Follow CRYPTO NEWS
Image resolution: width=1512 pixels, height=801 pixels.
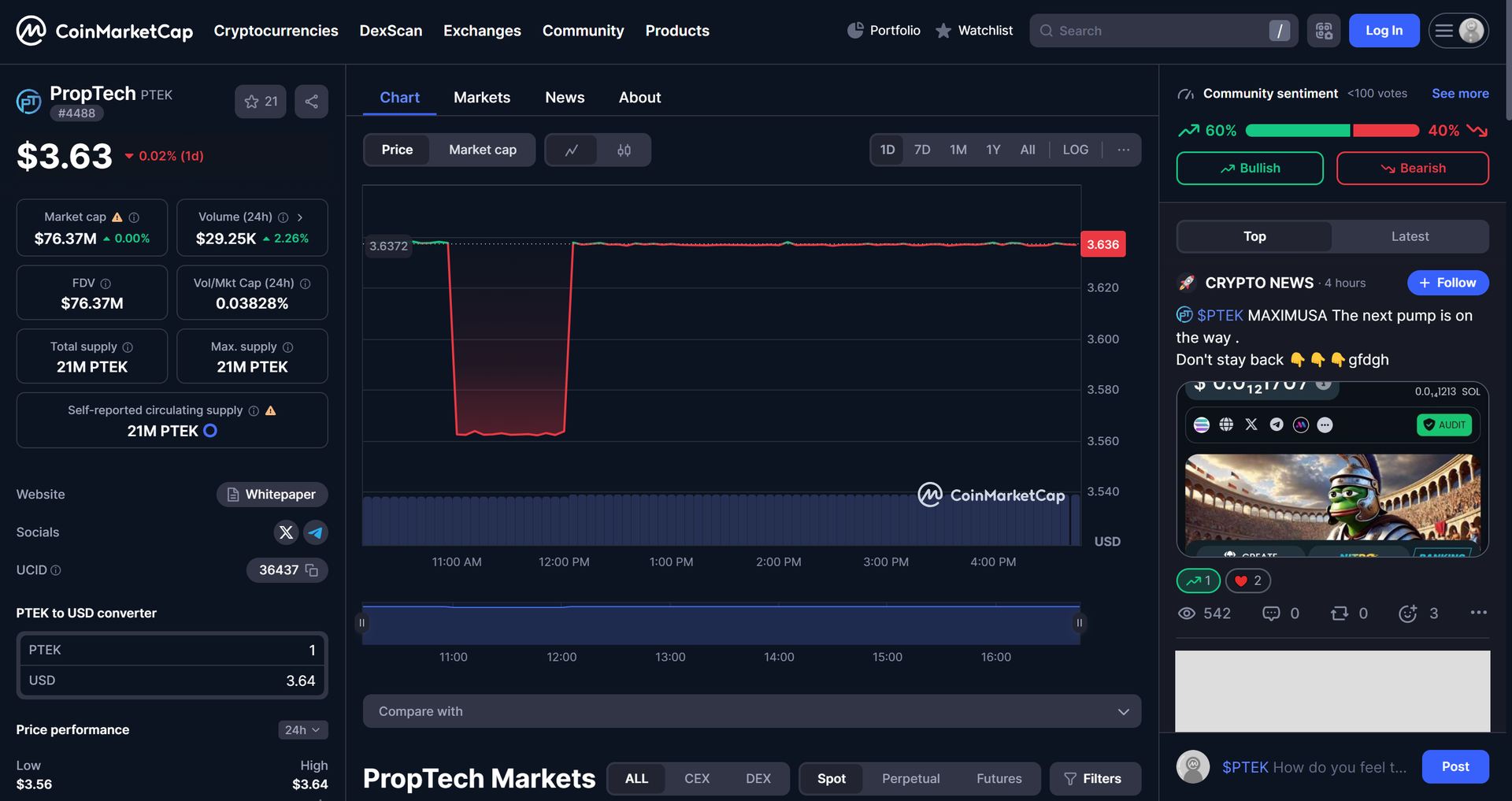(1447, 283)
